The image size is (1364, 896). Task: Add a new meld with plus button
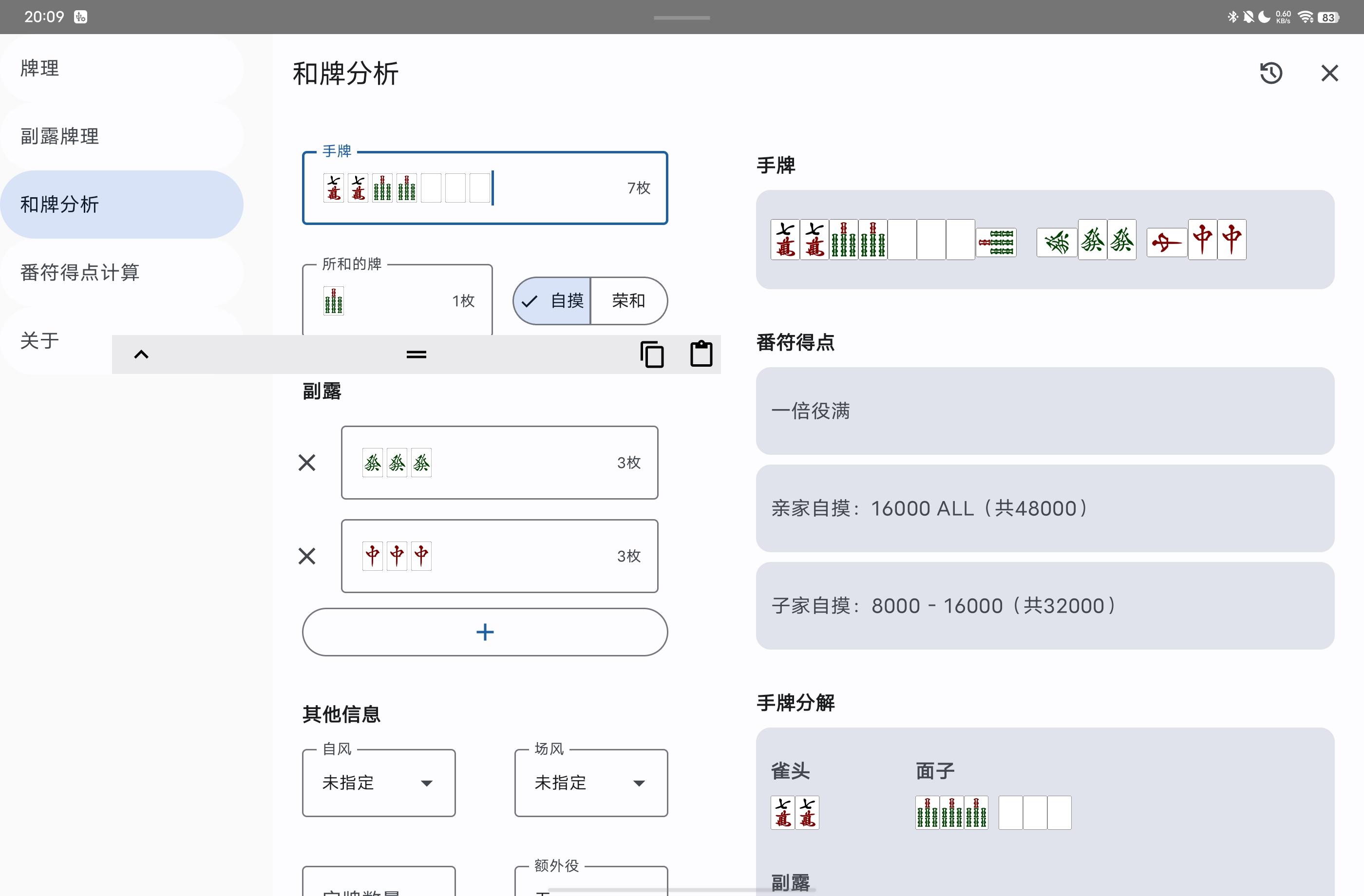coord(485,632)
